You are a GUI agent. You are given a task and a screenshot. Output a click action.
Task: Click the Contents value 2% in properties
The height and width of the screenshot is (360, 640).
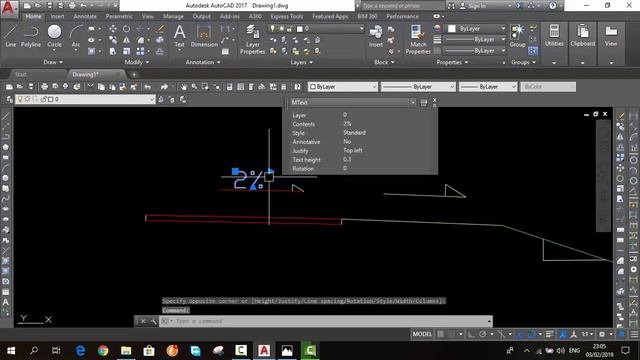tap(347, 124)
